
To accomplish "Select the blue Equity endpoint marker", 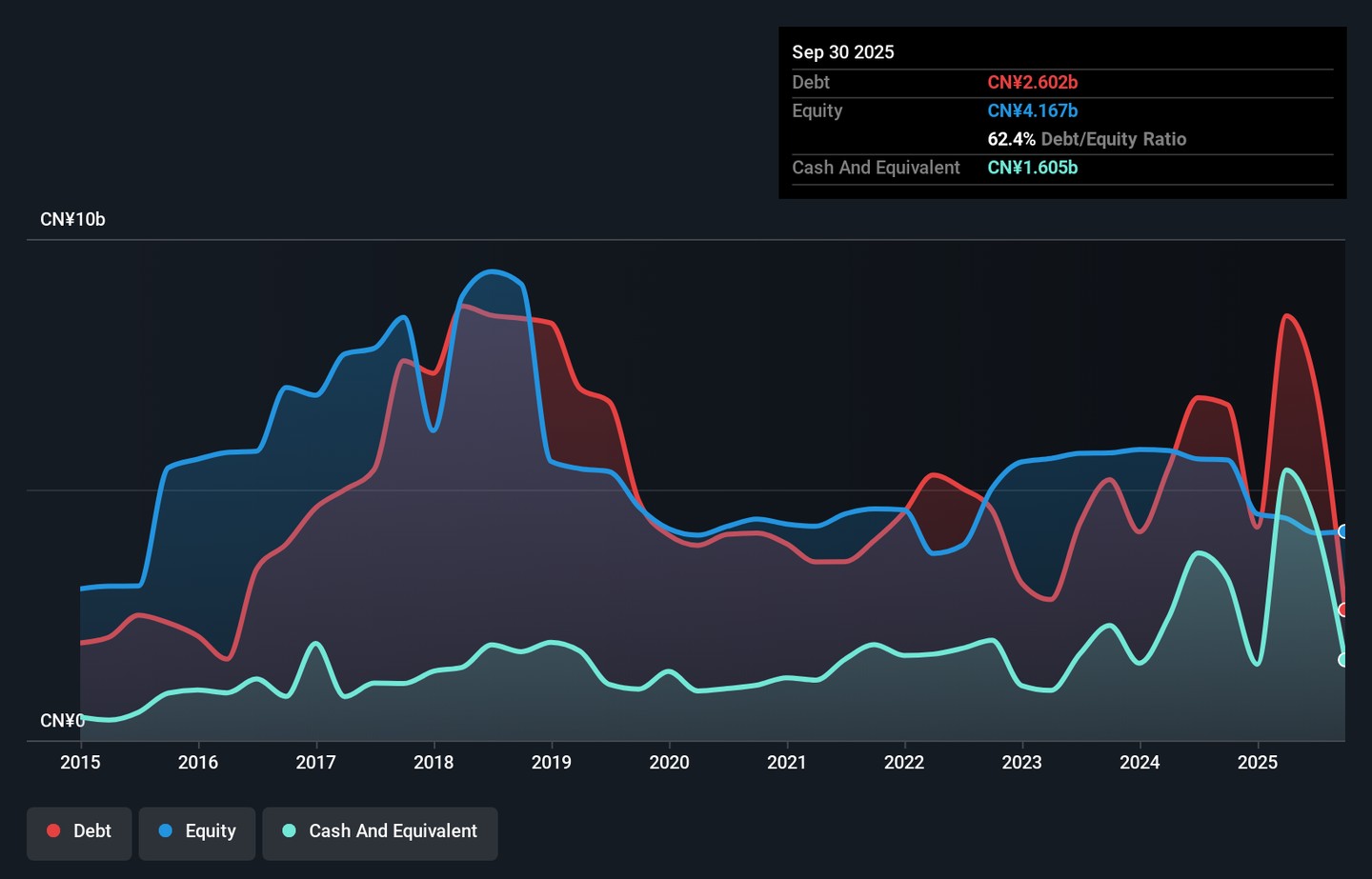I will [x=1343, y=531].
